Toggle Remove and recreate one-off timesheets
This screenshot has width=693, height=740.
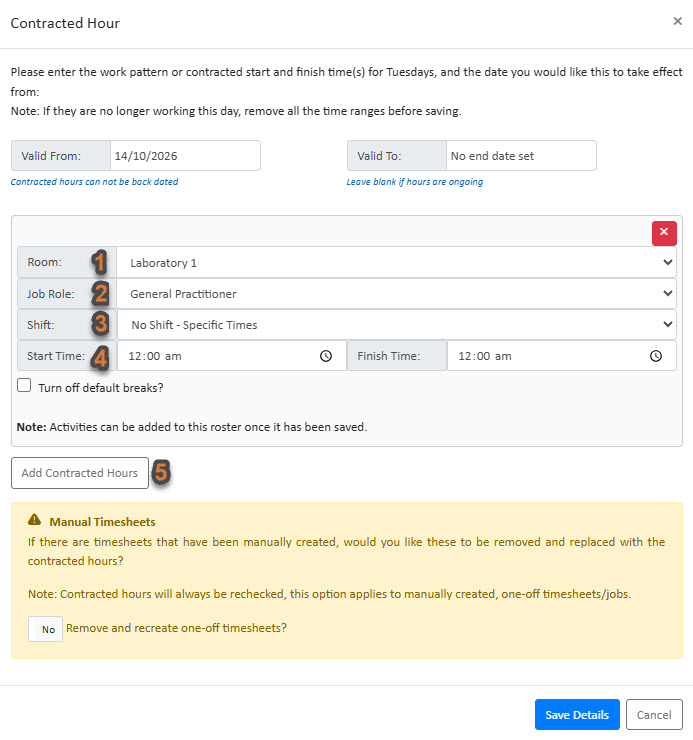click(45, 629)
